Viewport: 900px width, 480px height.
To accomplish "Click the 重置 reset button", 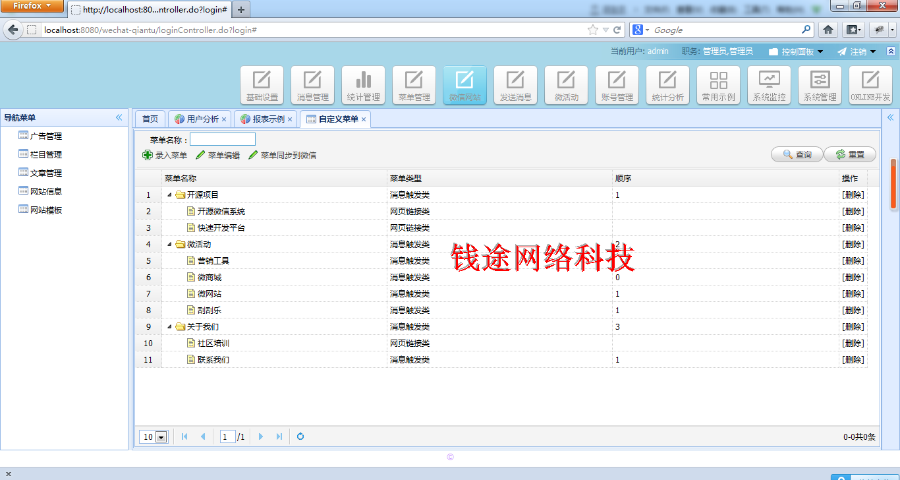I will pyautogui.click(x=850, y=154).
